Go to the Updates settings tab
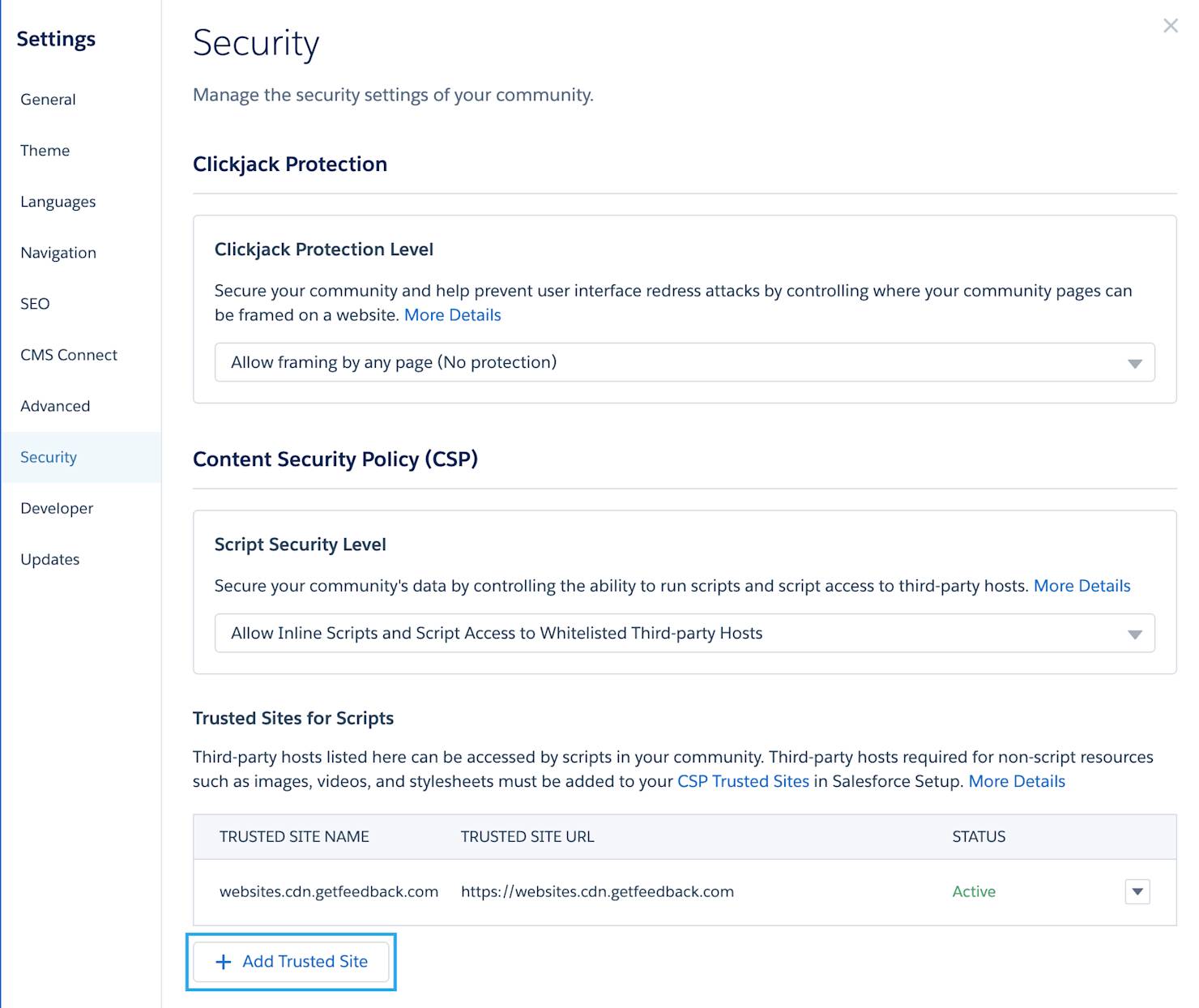 tap(50, 559)
